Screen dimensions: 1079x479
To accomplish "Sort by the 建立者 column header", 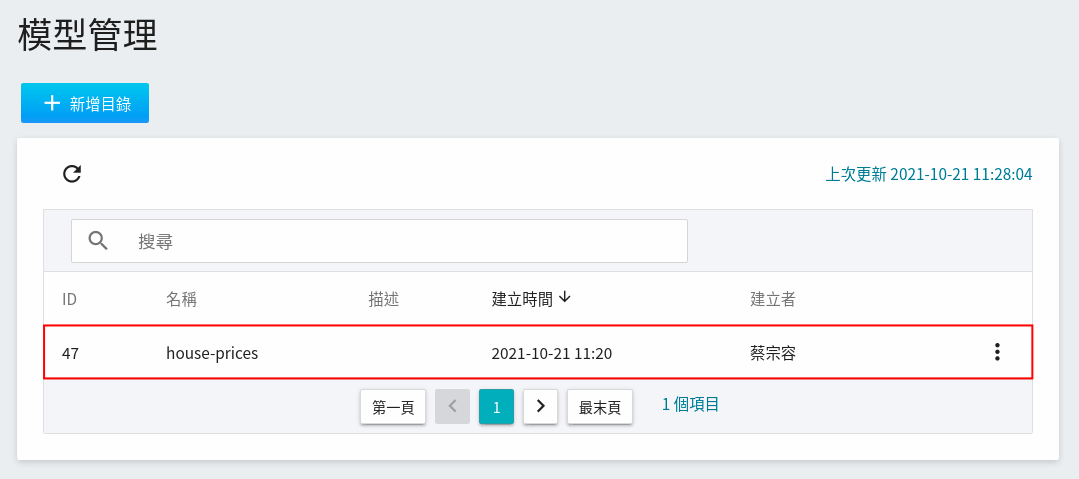I will coord(773,299).
